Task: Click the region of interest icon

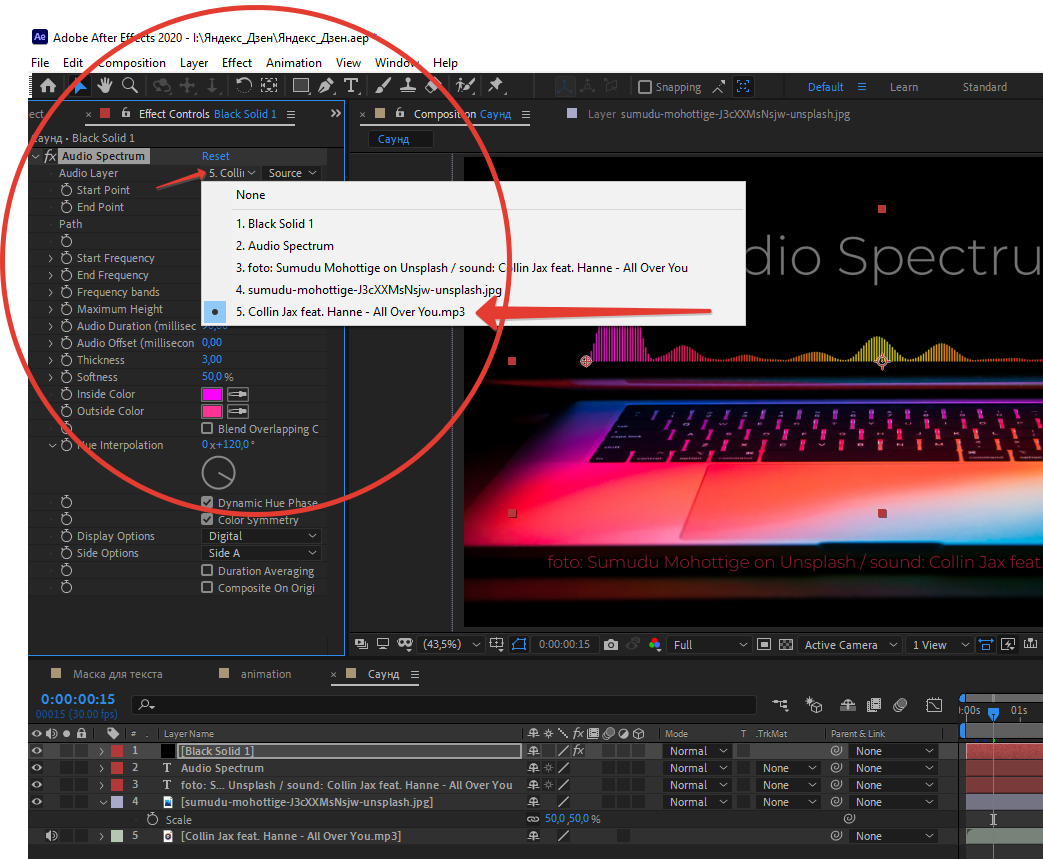Action: (764, 644)
